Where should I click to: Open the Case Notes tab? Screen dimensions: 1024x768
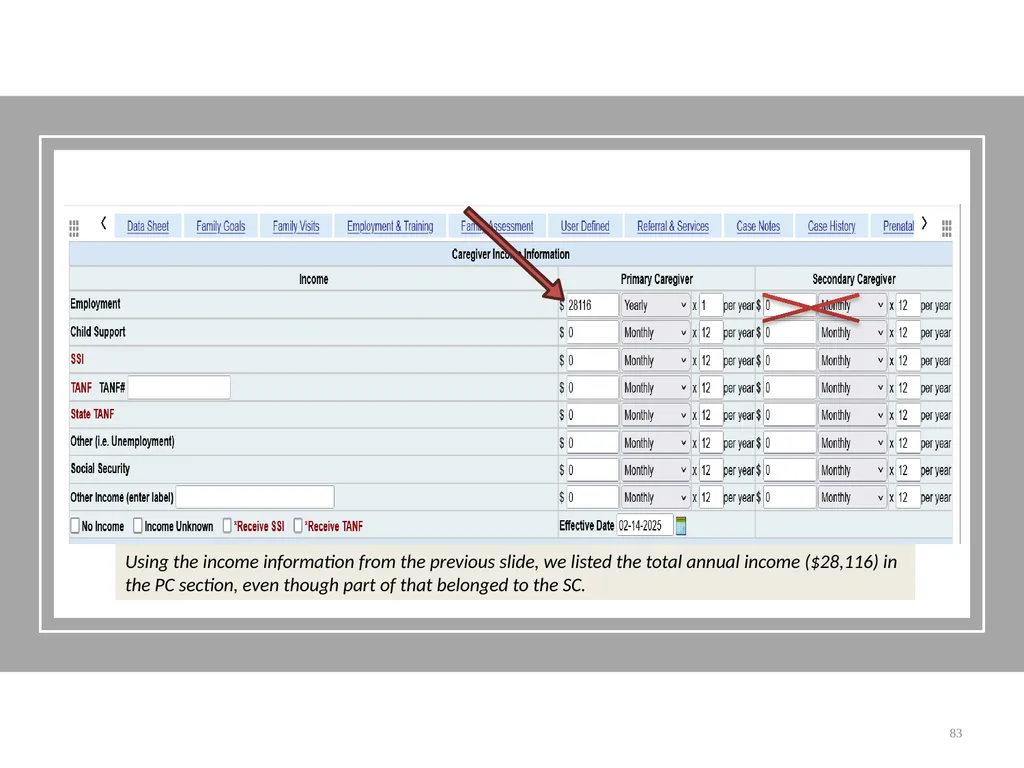pos(758,226)
